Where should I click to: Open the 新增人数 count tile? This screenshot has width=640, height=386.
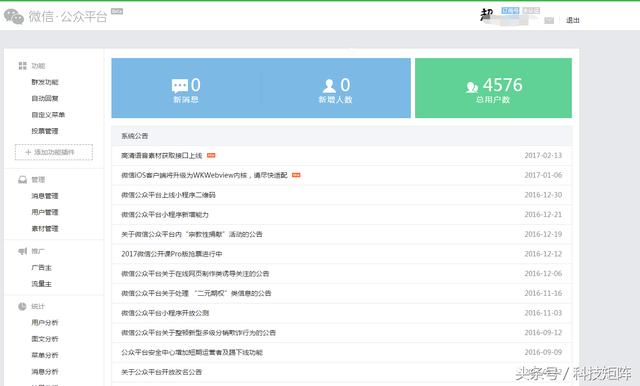(x=336, y=88)
